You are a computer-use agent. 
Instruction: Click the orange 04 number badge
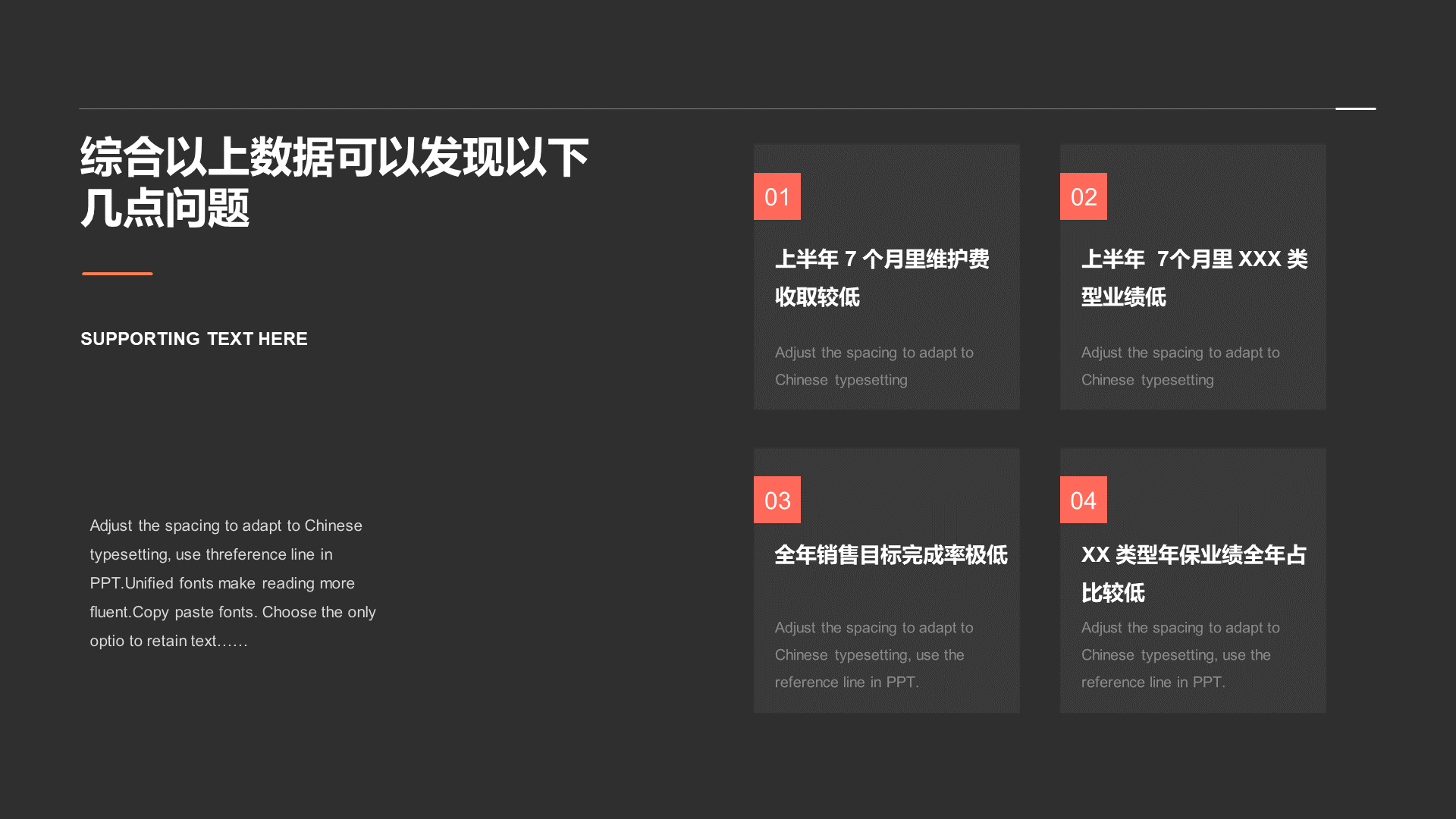coord(1084,500)
